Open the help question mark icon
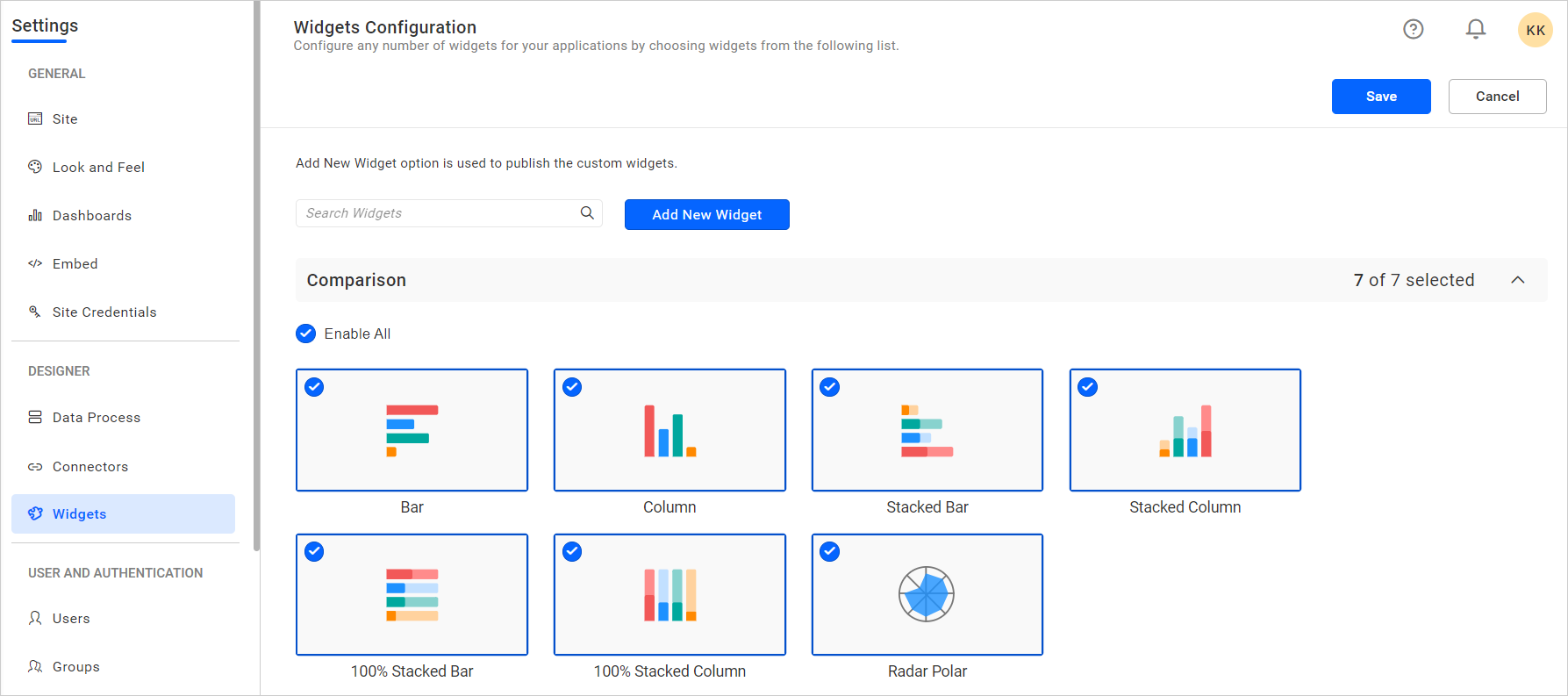Image resolution: width=1568 pixels, height=696 pixels. coord(1413,29)
